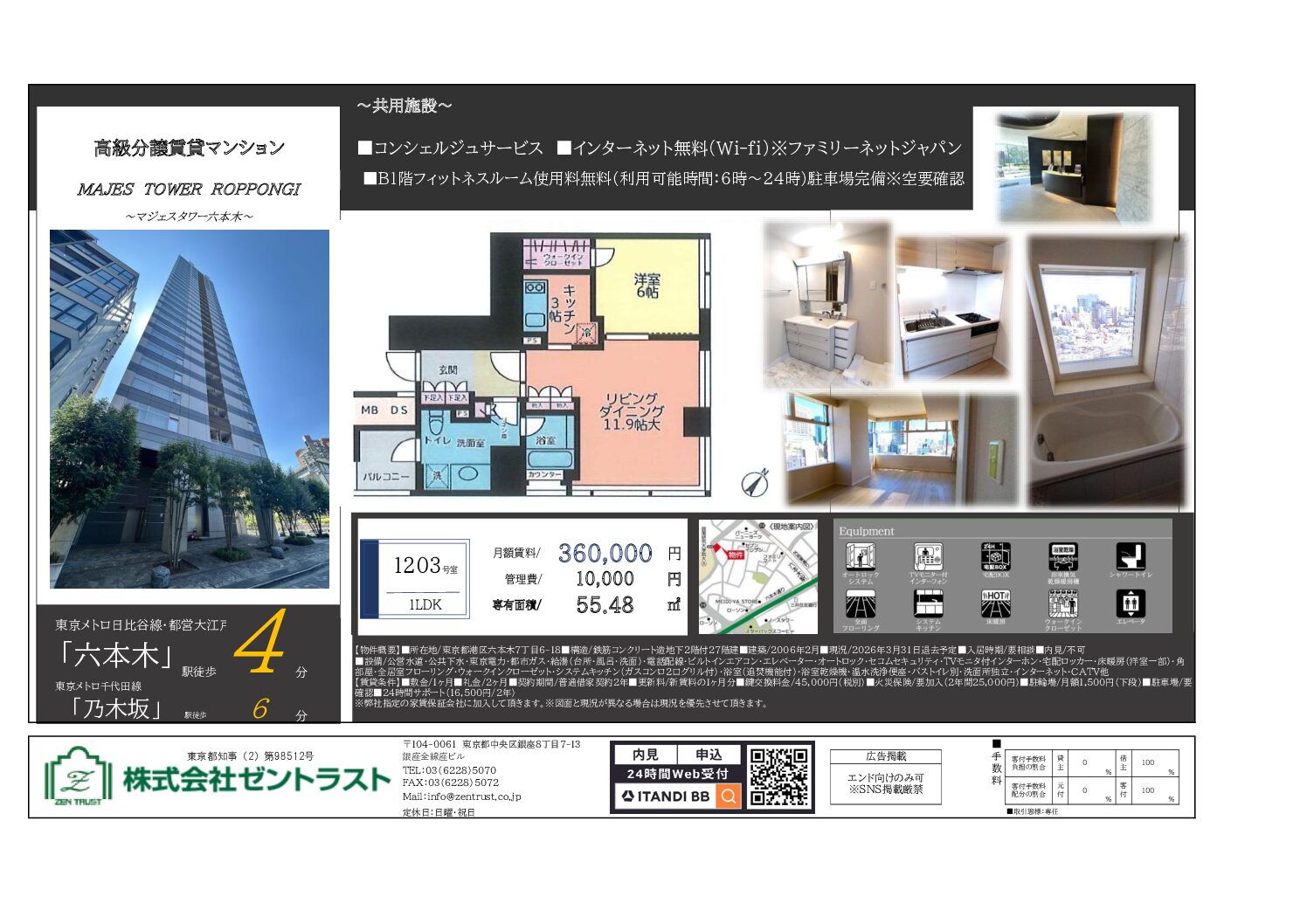Click the Zen Trust company logo

point(78,776)
